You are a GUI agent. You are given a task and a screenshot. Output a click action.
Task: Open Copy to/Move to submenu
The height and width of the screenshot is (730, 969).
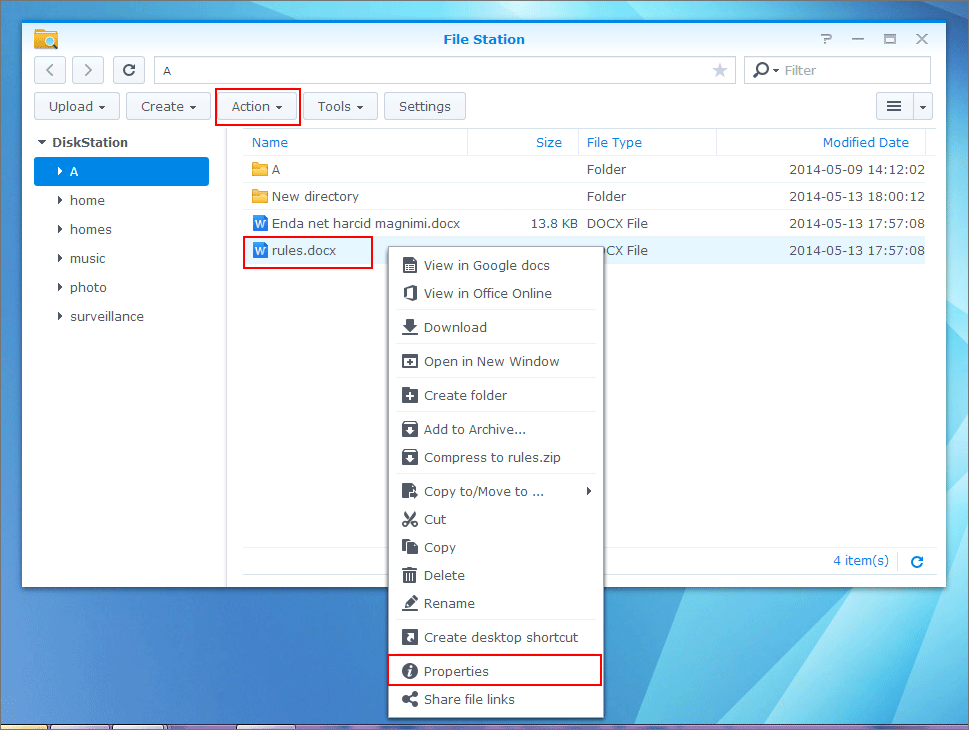[x=484, y=491]
